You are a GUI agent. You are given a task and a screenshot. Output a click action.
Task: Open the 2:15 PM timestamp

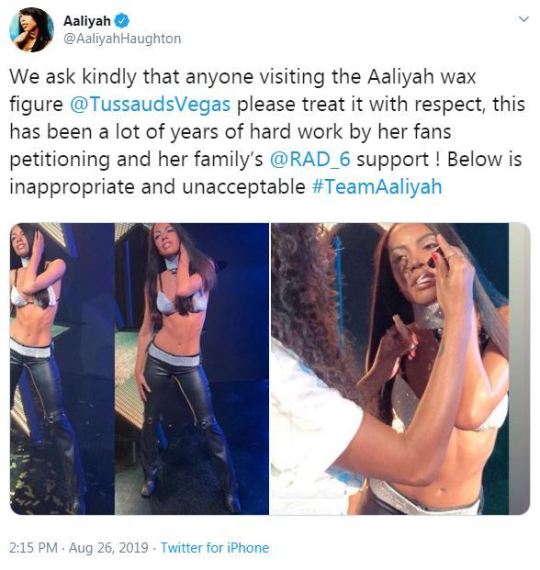(x=33, y=547)
